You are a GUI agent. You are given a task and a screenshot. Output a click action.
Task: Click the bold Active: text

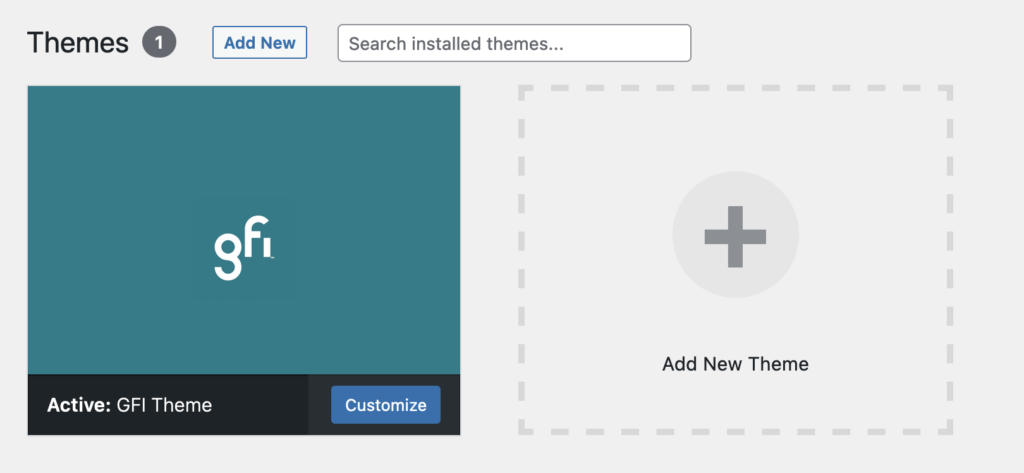77,405
